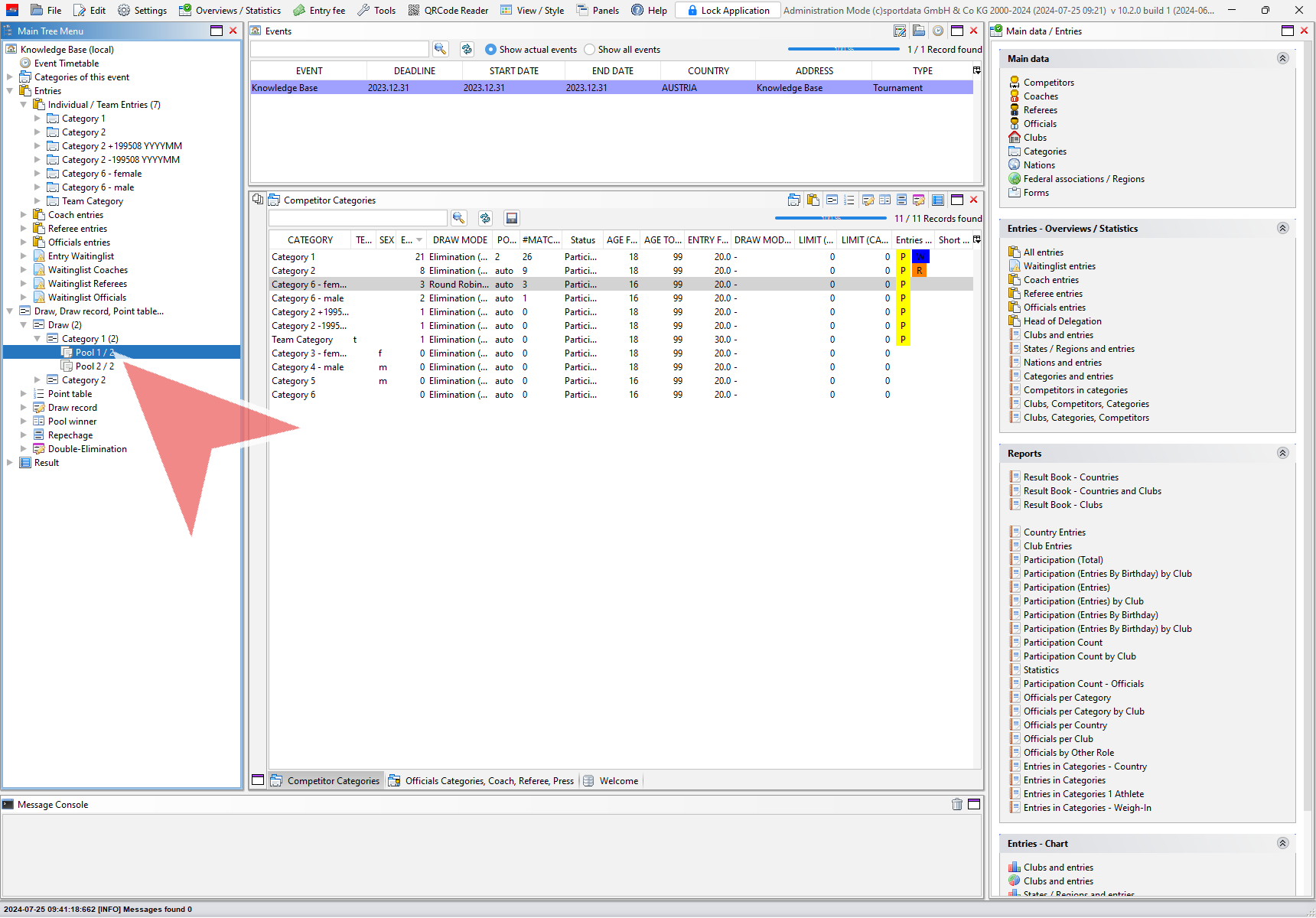Click column chooser icon in Competitor Categories header
This screenshot has width=1316, height=918.
point(977,239)
